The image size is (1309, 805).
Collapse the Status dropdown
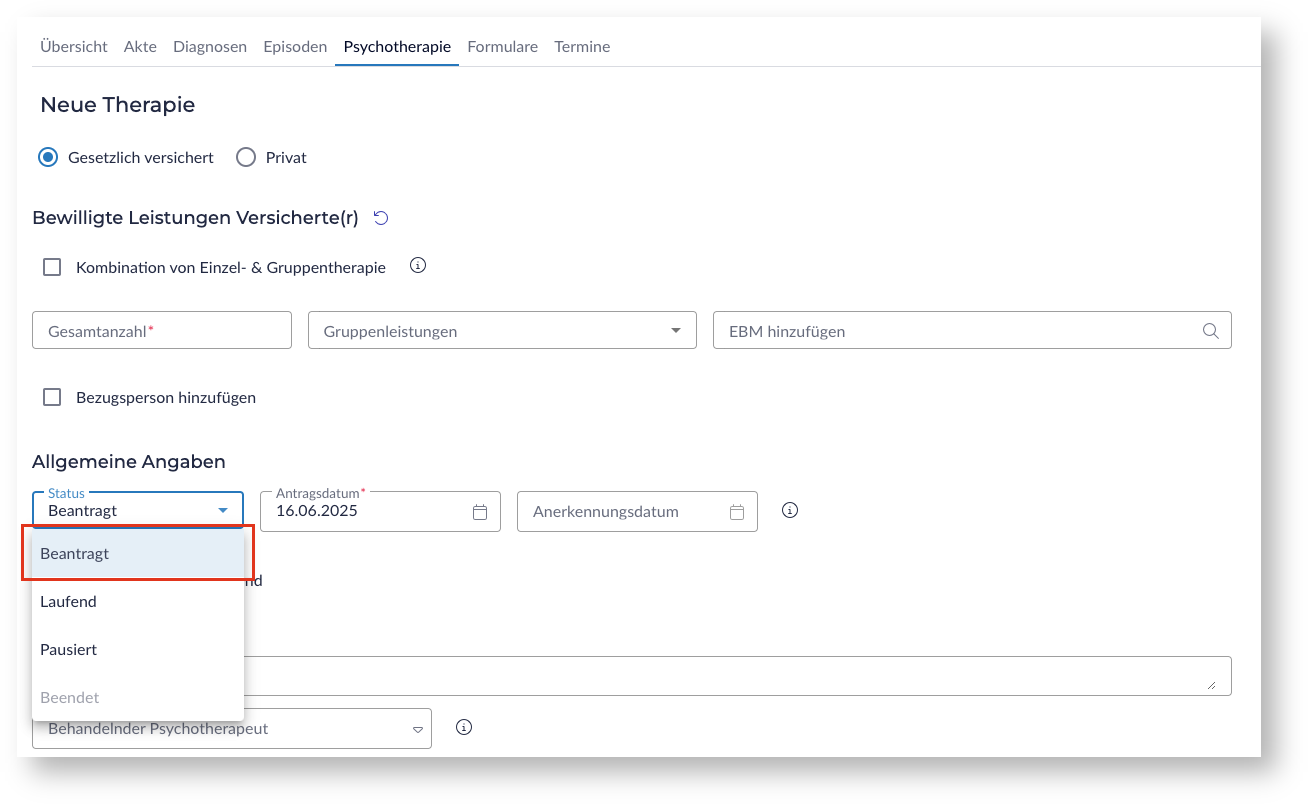[222, 511]
